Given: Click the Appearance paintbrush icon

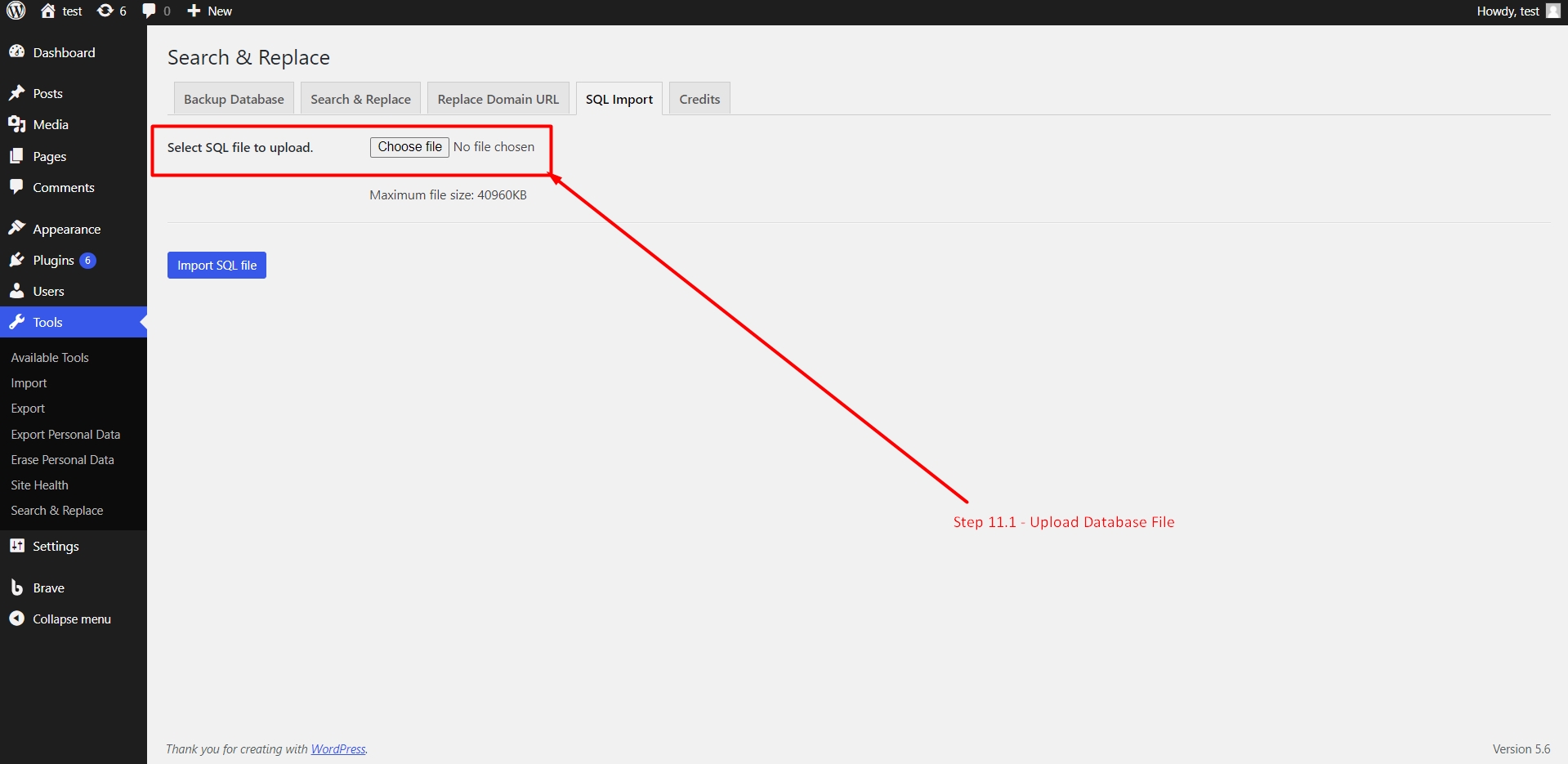Looking at the screenshot, I should [x=16, y=228].
